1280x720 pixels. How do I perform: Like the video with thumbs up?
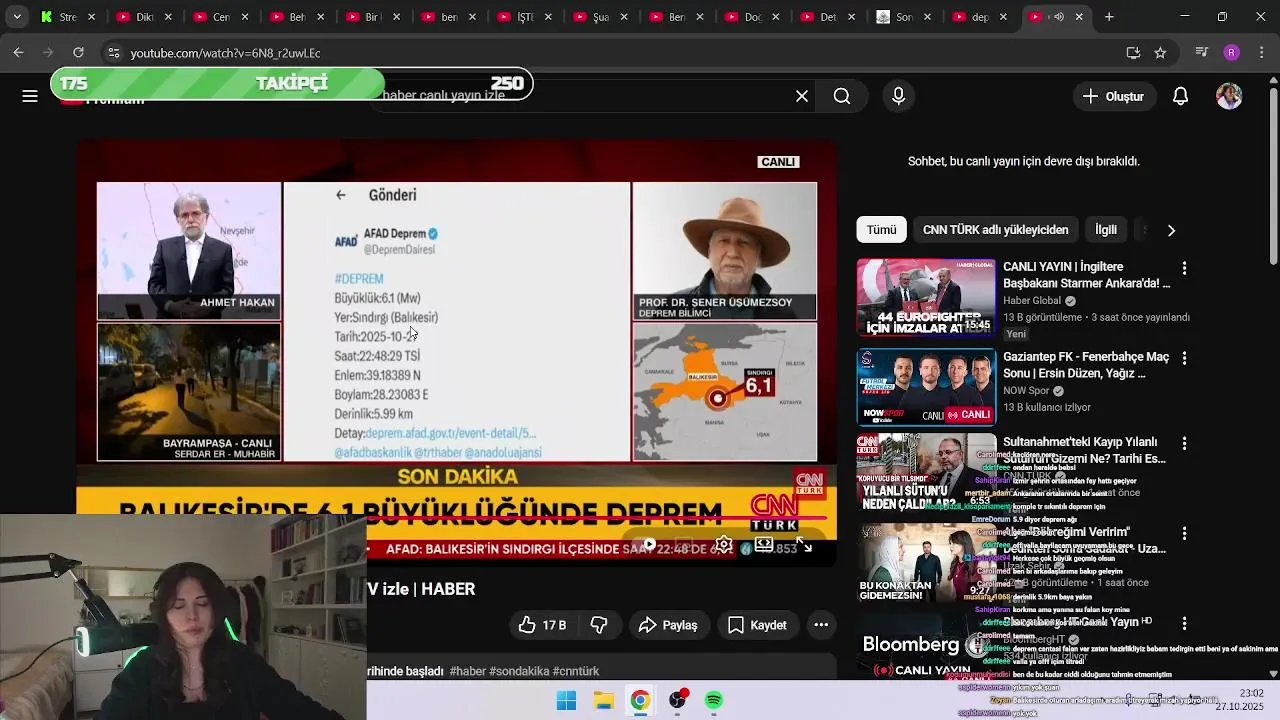[x=542, y=625]
